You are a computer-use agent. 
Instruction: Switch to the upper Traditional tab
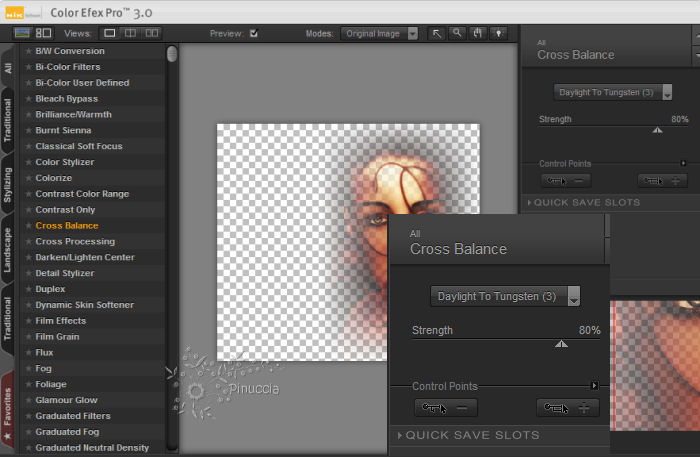click(x=8, y=120)
